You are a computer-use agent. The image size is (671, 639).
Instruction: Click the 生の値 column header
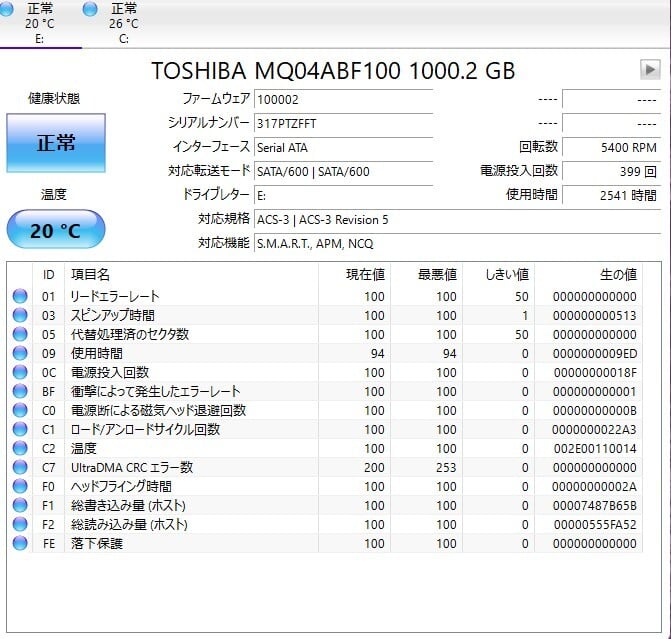[616, 274]
